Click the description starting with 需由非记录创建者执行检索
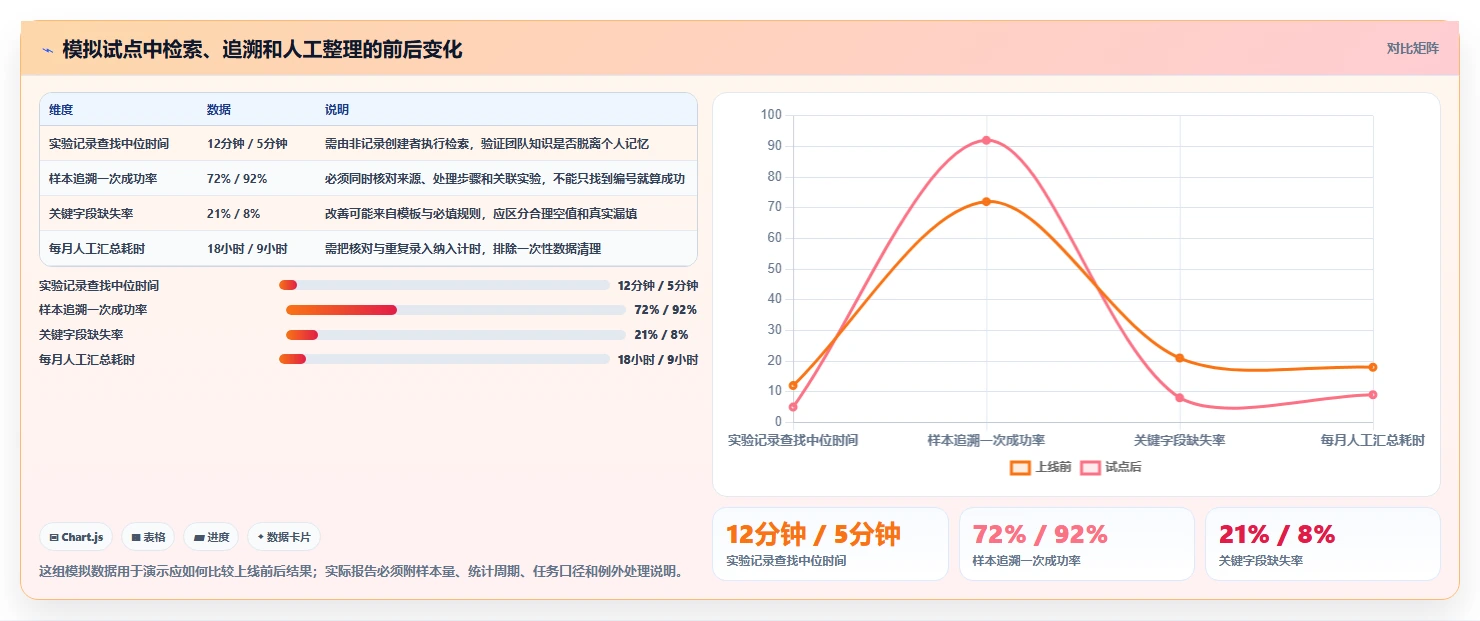1480x621 pixels. pyautogui.click(x=487, y=144)
